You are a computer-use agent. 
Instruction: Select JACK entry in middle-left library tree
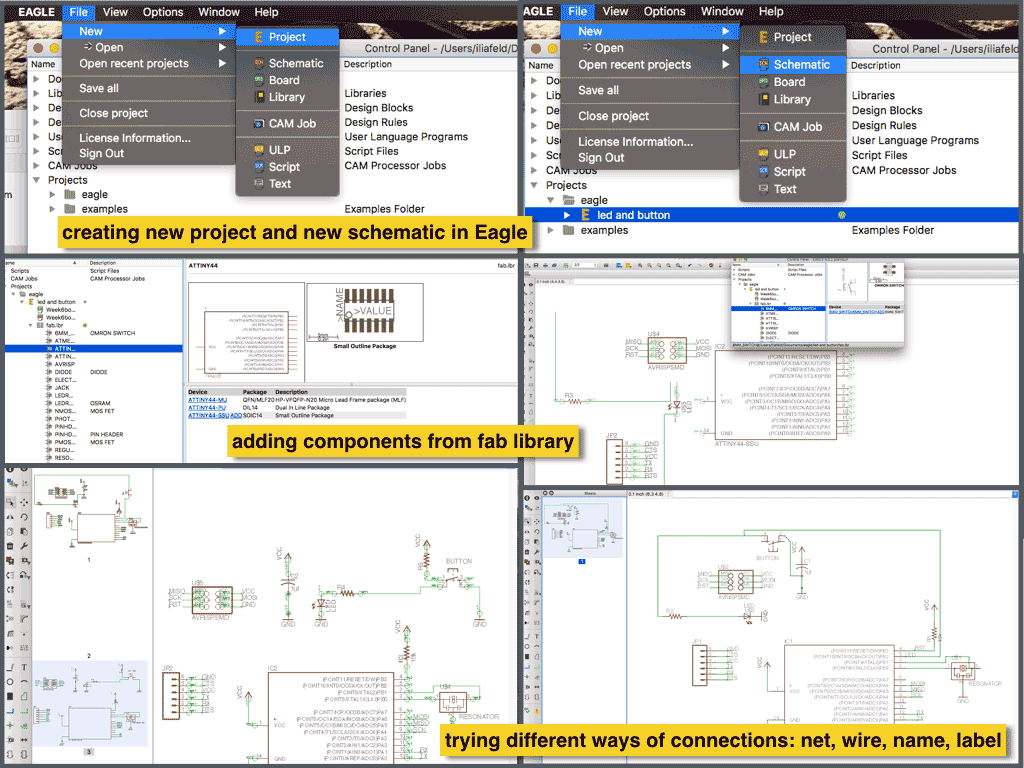tap(62, 388)
